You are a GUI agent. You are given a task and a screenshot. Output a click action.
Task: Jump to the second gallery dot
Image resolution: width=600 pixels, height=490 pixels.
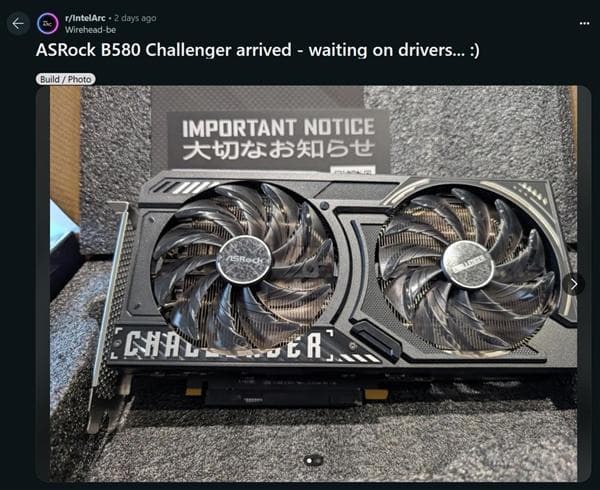(x=318, y=461)
